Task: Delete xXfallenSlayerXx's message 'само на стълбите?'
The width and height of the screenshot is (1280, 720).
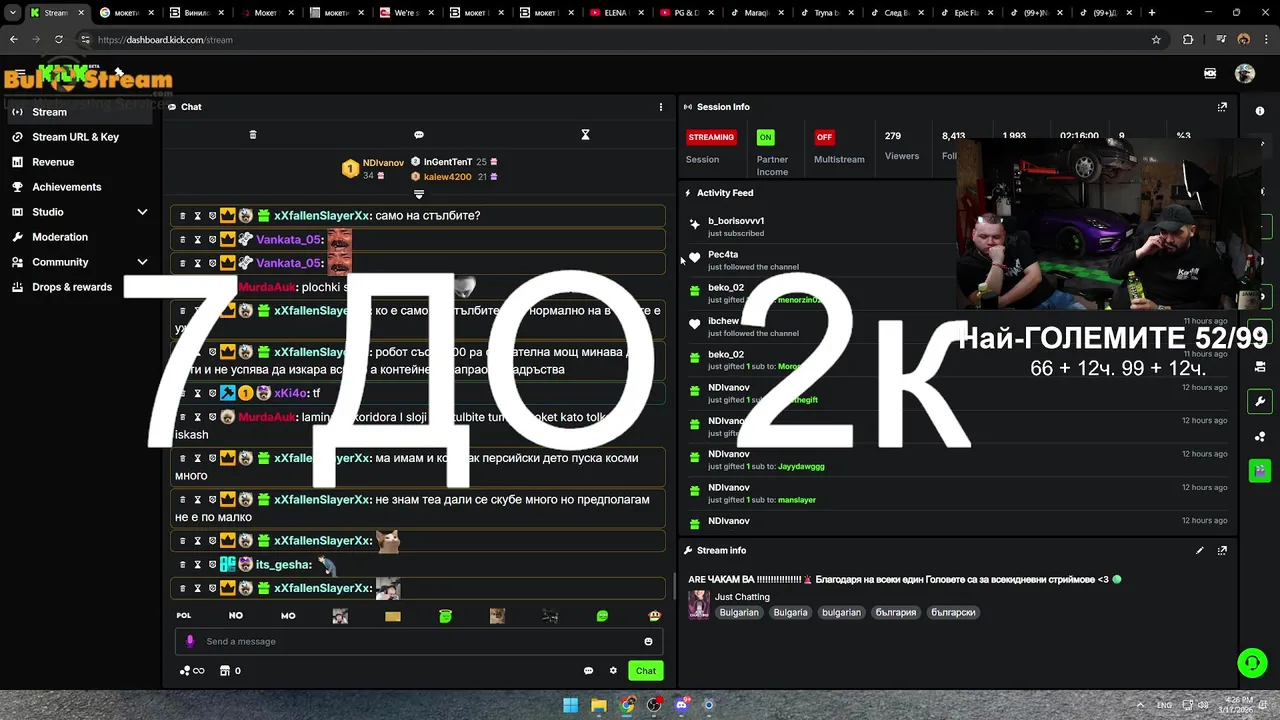Action: [x=182, y=216]
